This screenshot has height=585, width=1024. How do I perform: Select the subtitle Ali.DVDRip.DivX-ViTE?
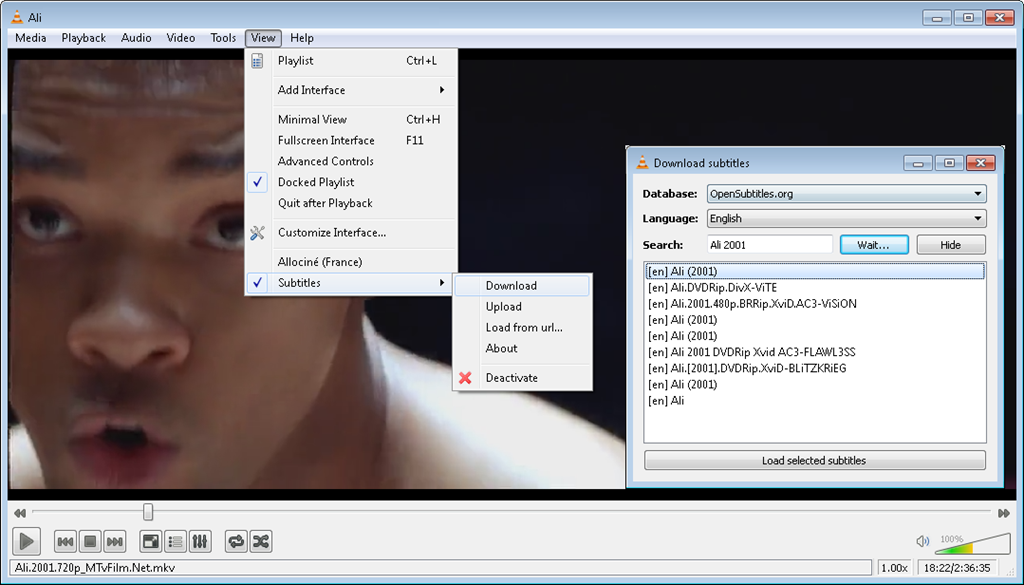click(x=814, y=287)
